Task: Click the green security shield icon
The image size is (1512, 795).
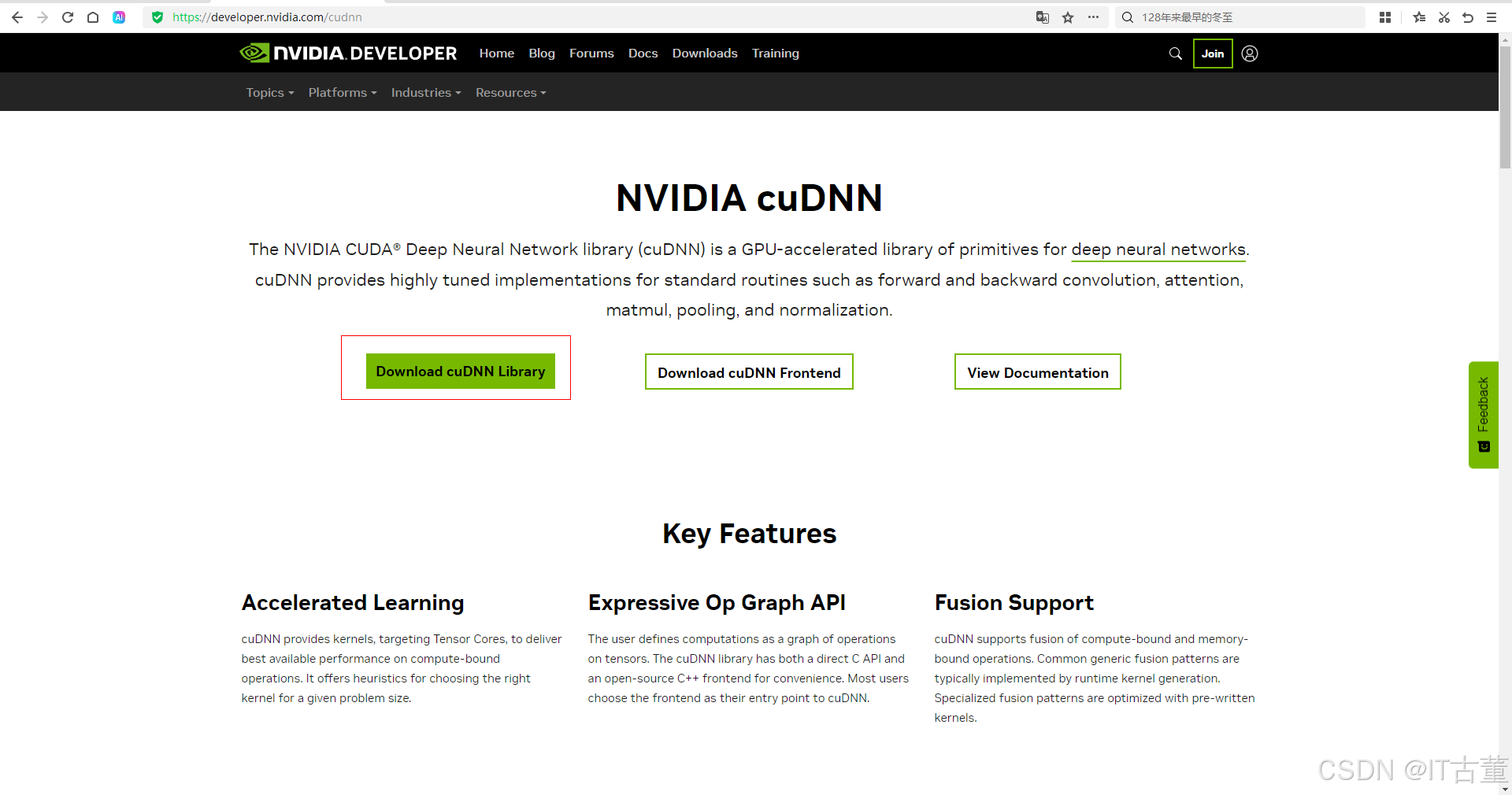Action: point(157,17)
